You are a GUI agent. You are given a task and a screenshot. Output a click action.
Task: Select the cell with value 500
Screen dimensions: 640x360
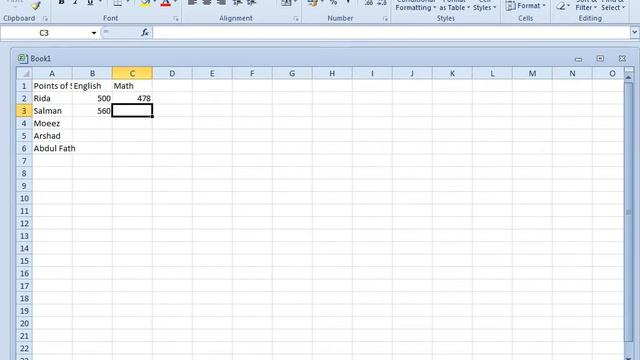(92, 98)
